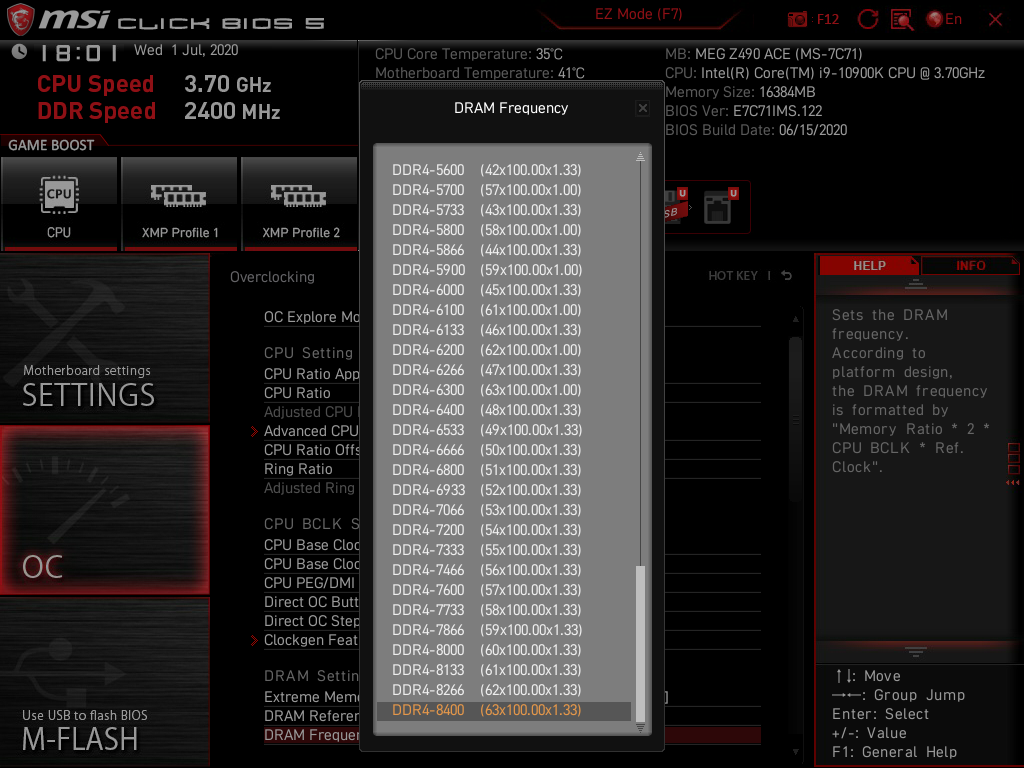
Task: Close the DRAM Frequency popup
Action: click(x=643, y=108)
